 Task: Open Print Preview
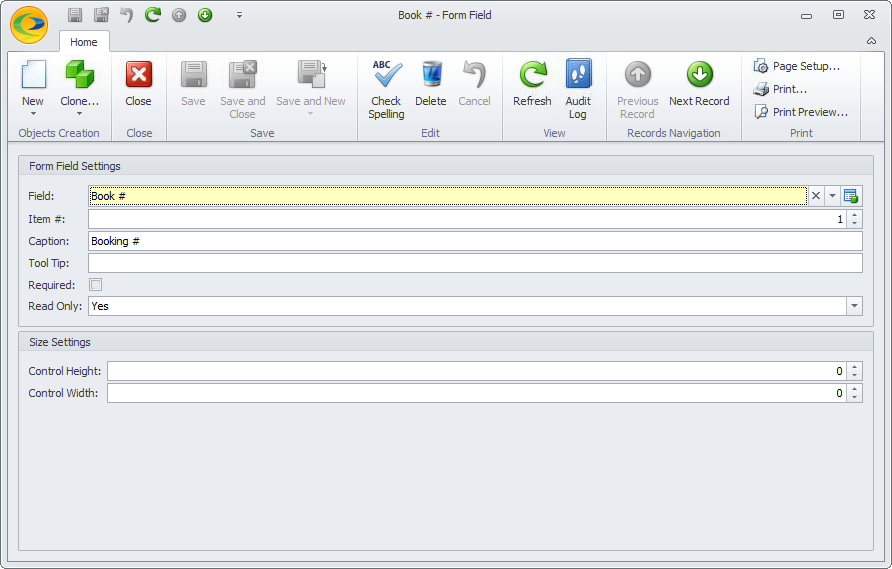tap(801, 112)
